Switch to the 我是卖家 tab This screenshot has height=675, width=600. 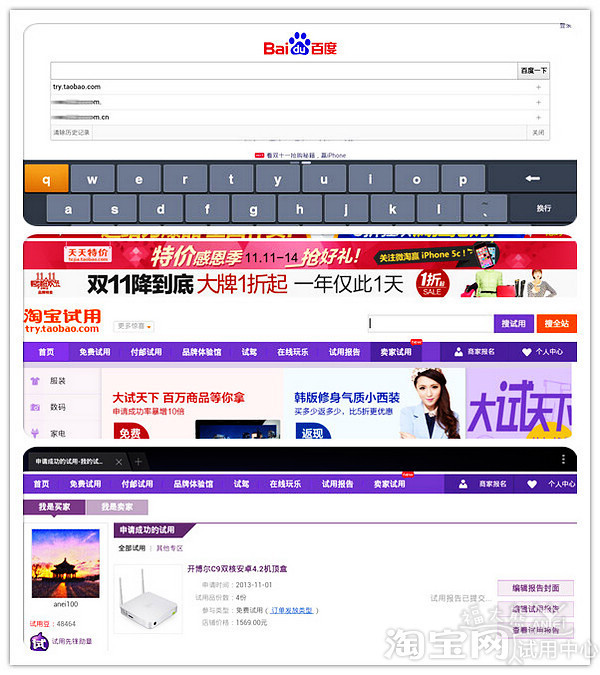117,507
